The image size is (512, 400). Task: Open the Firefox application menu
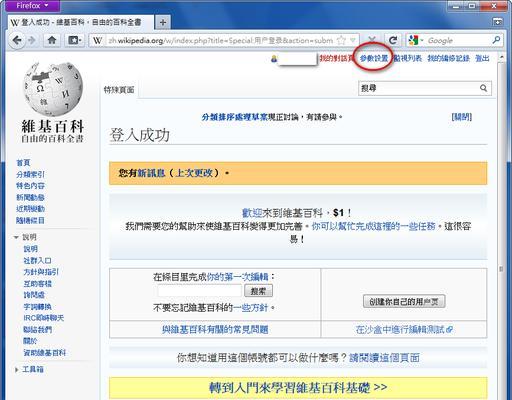tap(32, 6)
